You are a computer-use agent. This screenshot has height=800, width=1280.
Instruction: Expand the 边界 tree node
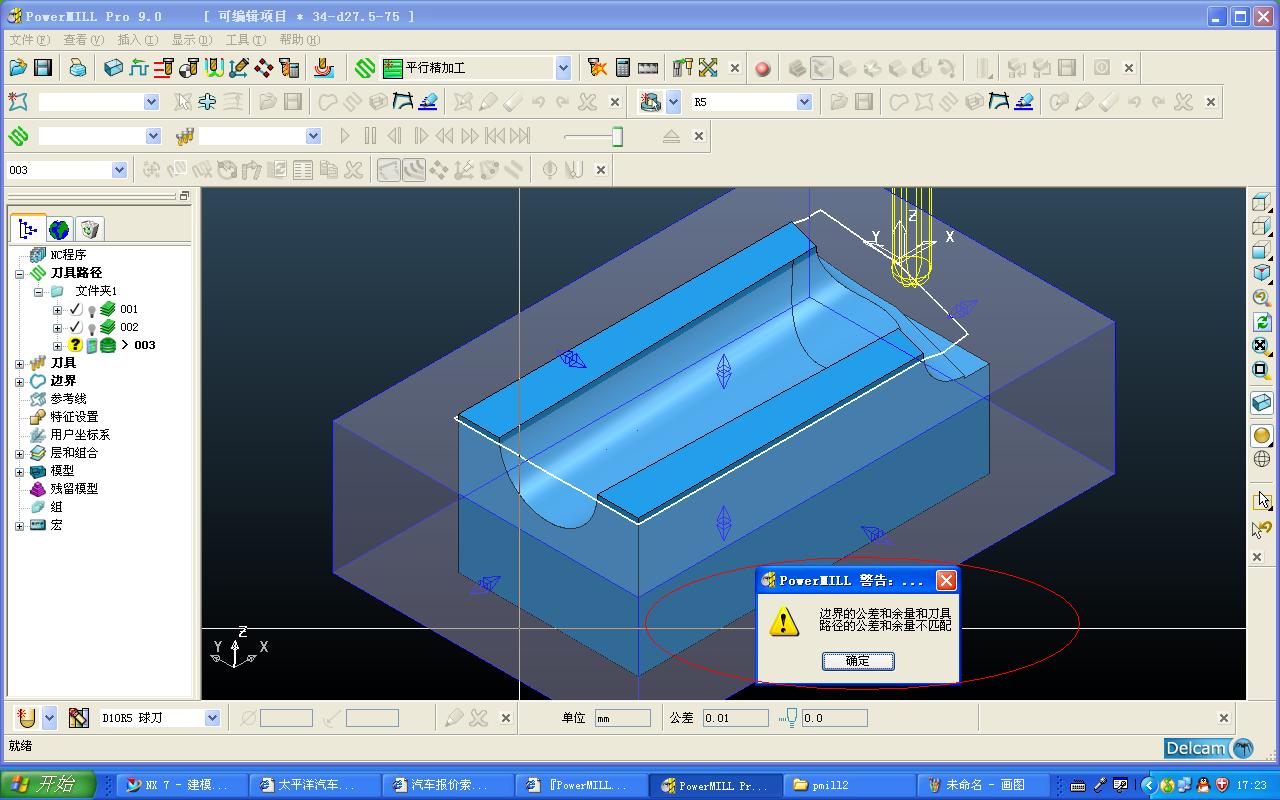click(19, 381)
